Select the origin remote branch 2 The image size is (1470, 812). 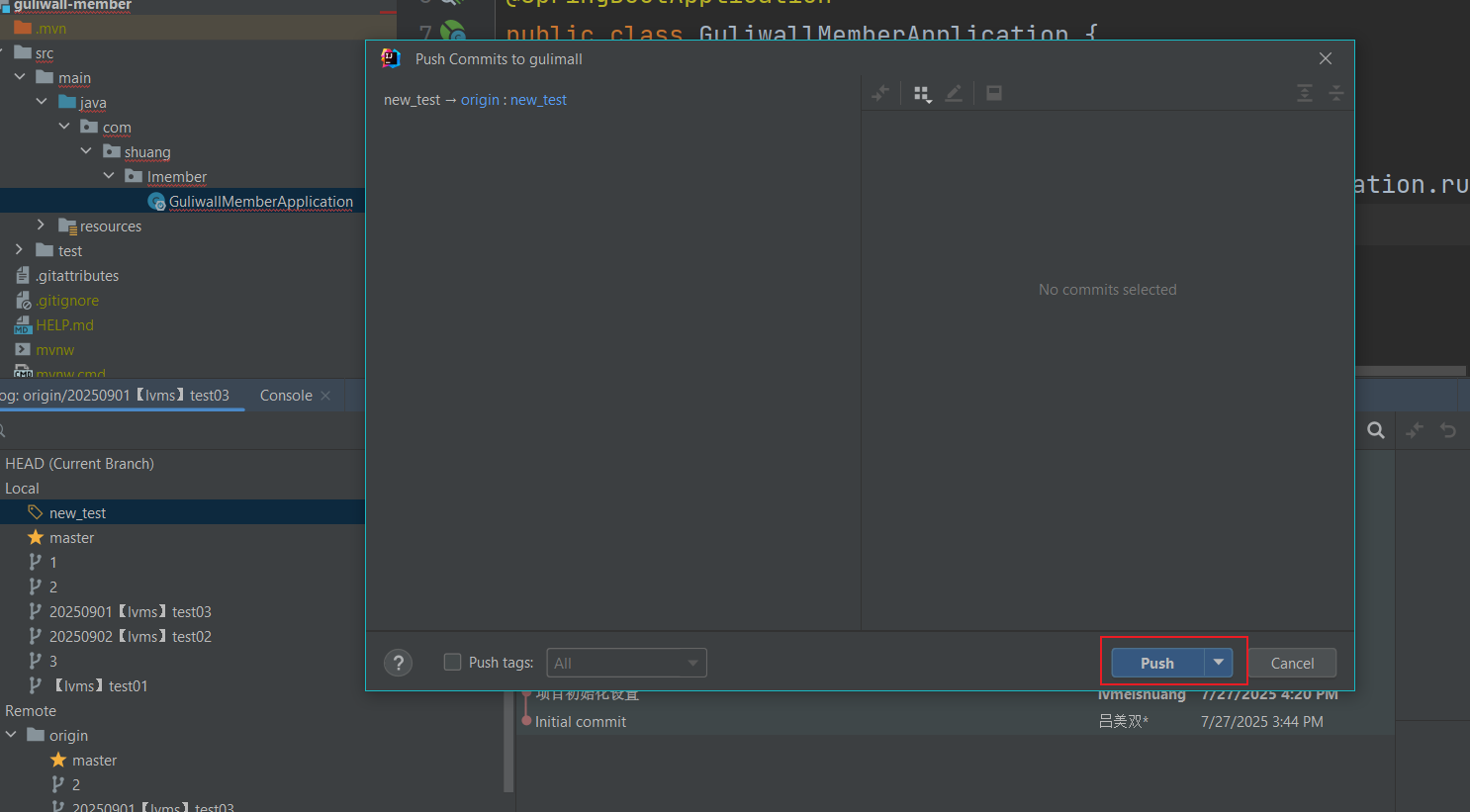click(76, 785)
